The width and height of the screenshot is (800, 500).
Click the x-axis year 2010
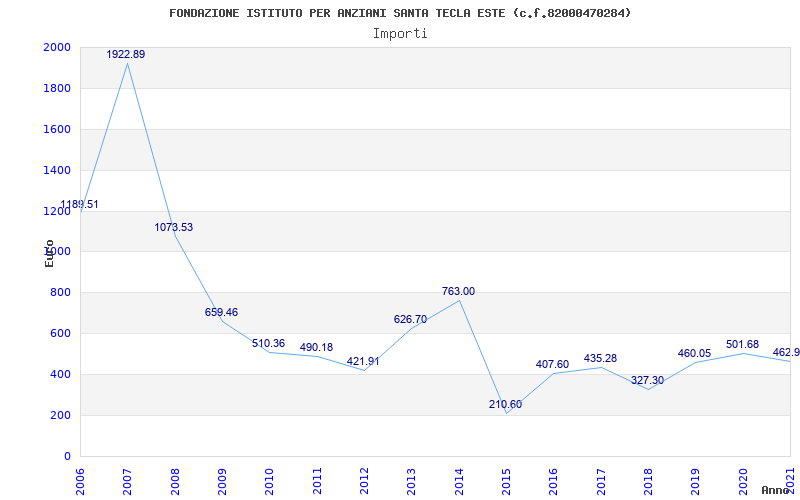[x=269, y=481]
